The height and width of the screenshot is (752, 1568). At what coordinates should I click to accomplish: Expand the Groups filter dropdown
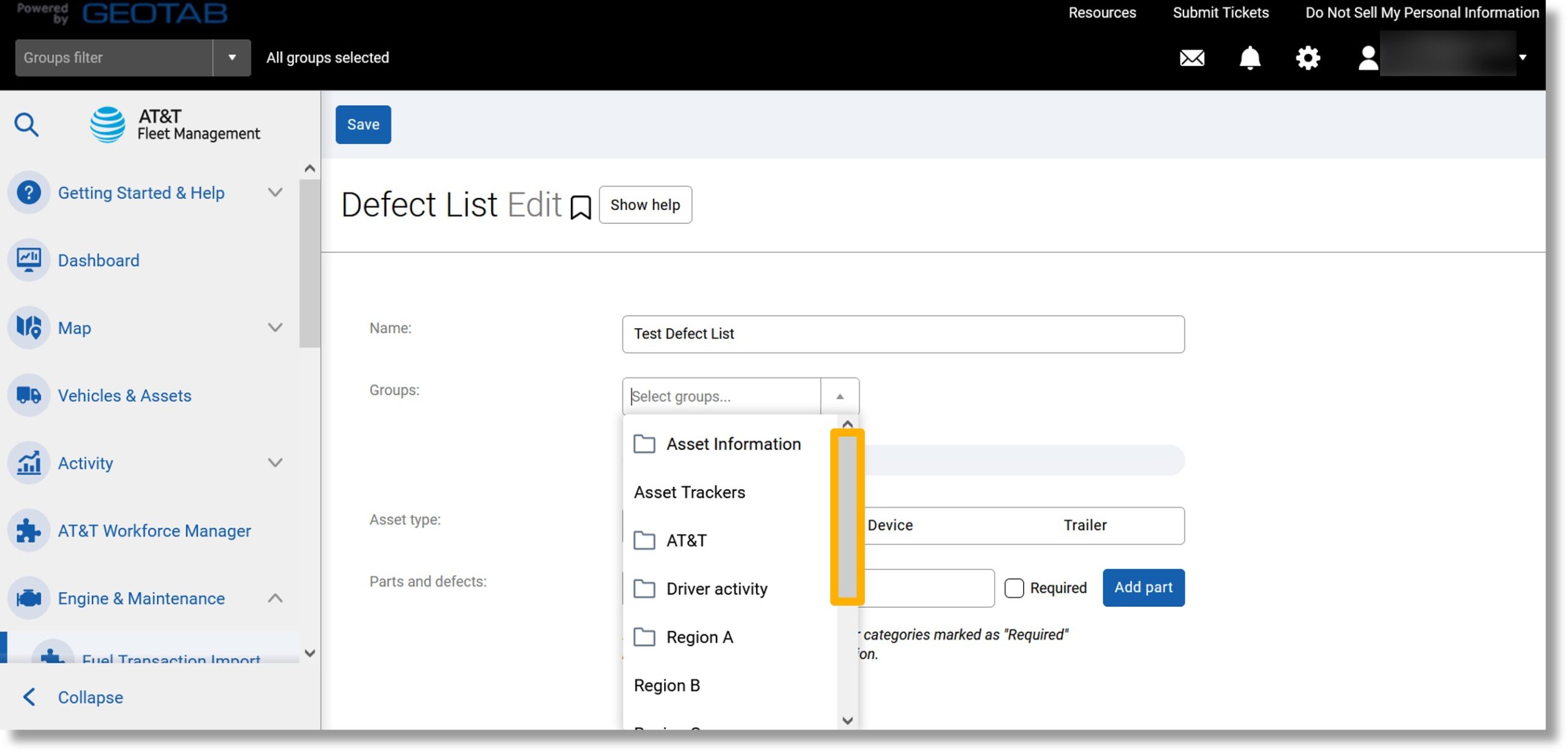click(231, 56)
